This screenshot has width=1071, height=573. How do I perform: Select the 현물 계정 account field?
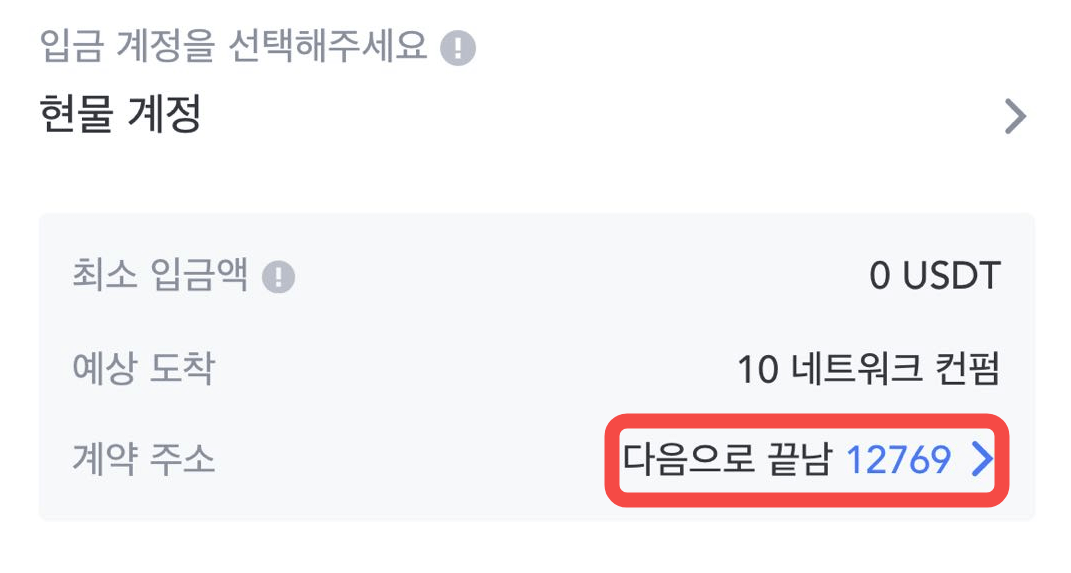point(120,115)
